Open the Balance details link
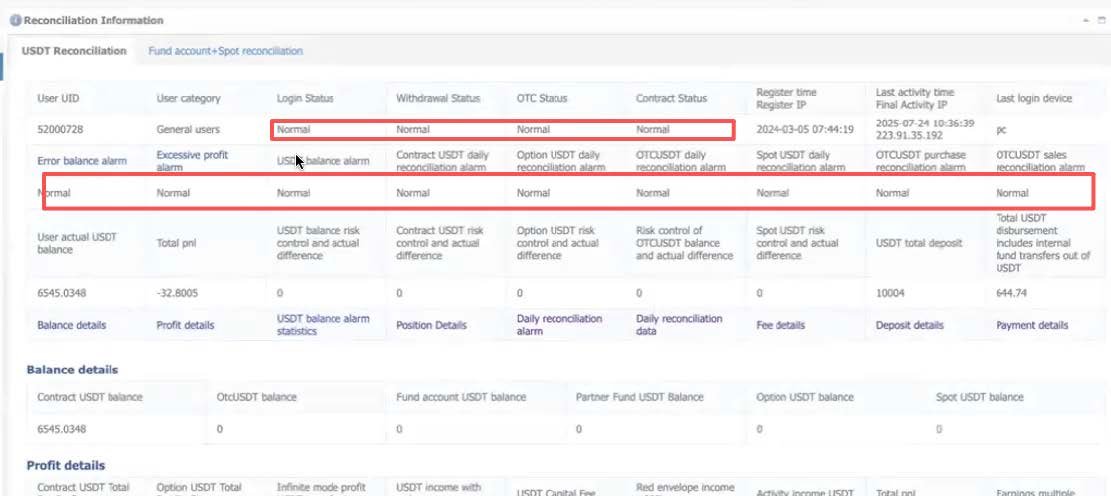 point(71,325)
